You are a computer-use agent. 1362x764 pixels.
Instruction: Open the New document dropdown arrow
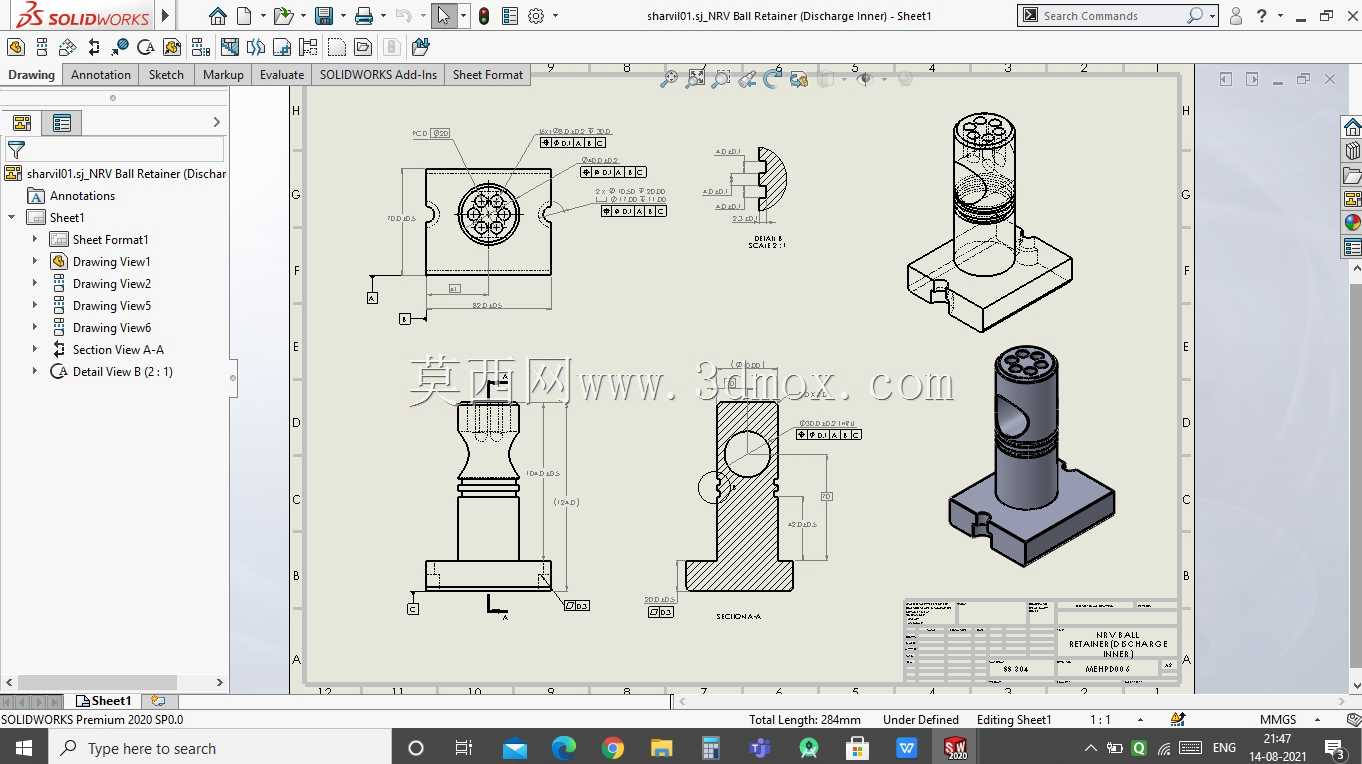[263, 16]
